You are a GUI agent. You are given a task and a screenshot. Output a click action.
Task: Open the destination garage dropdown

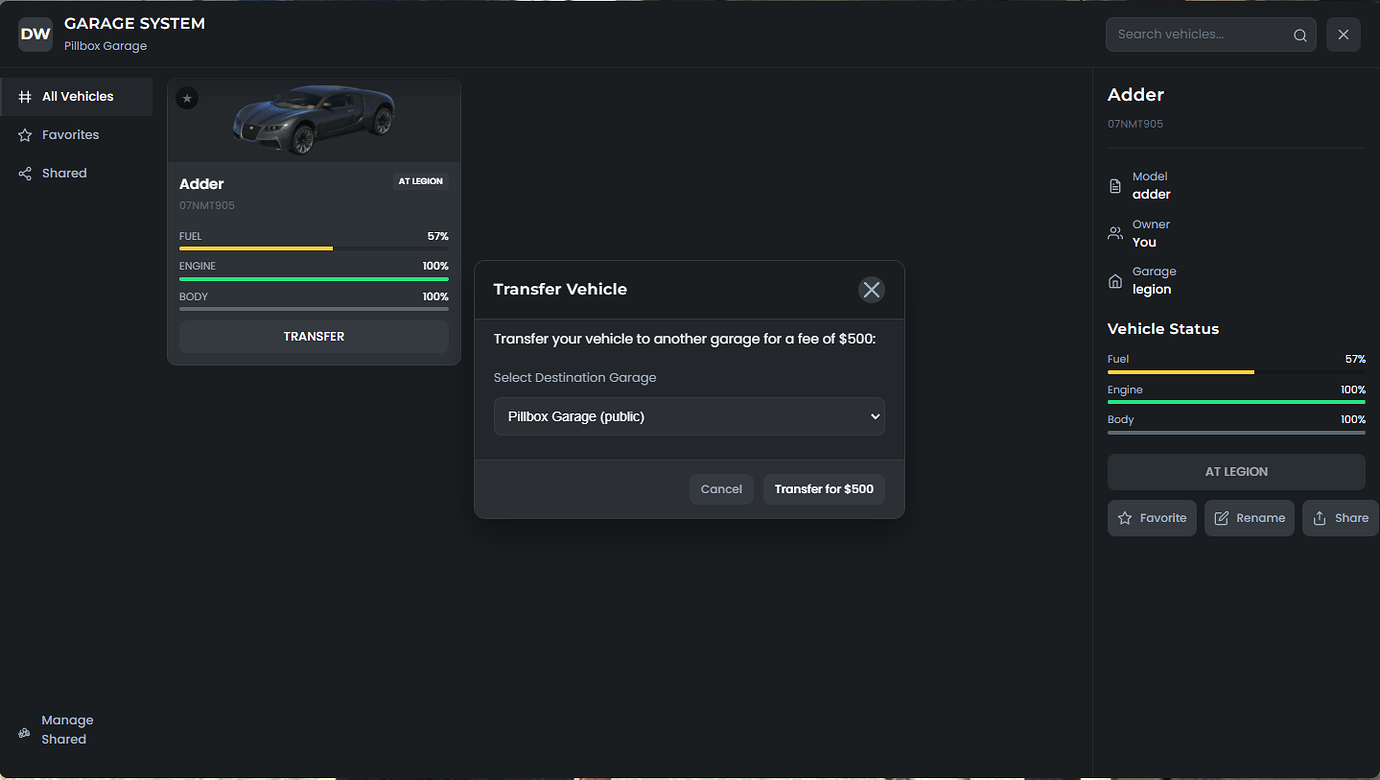(689, 416)
